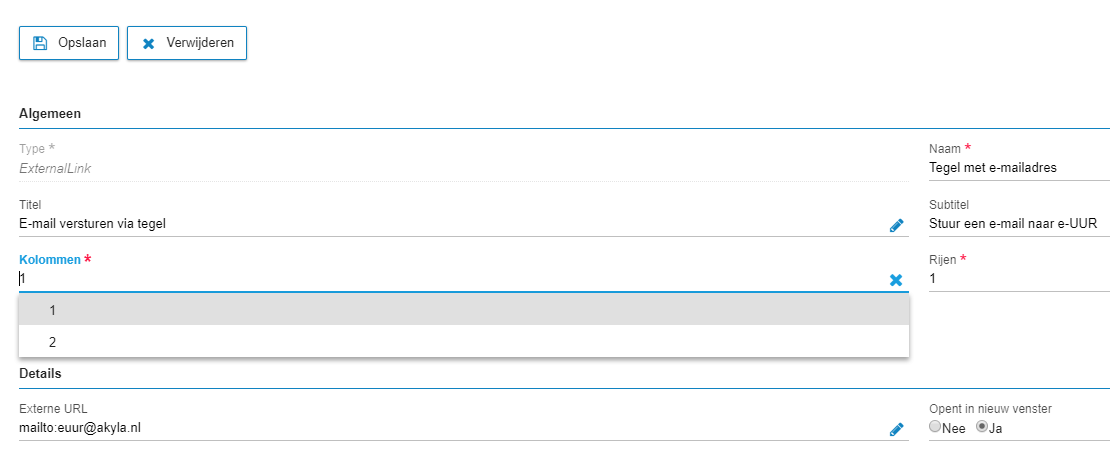Select the Ja radio button

click(x=982, y=427)
